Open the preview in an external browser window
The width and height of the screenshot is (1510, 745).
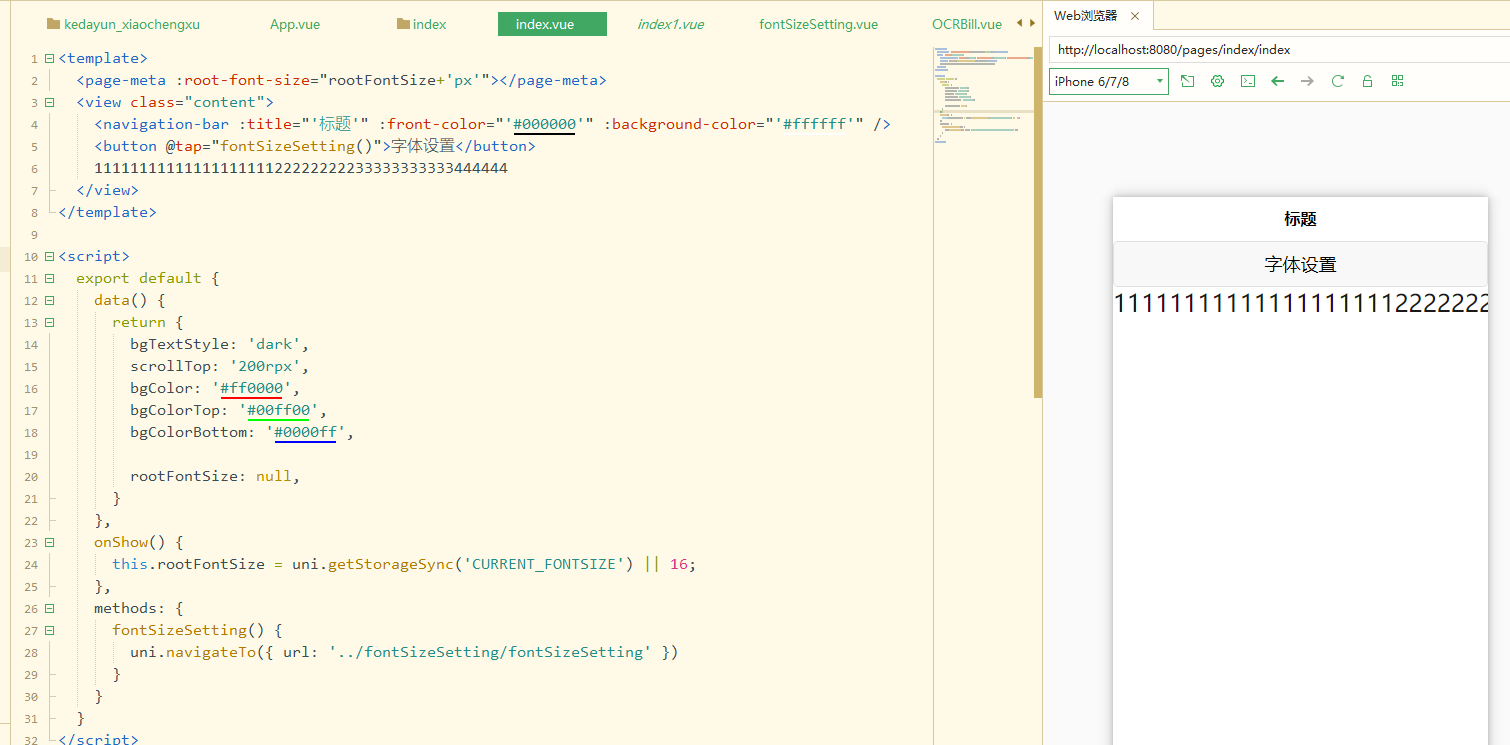[x=1187, y=80]
